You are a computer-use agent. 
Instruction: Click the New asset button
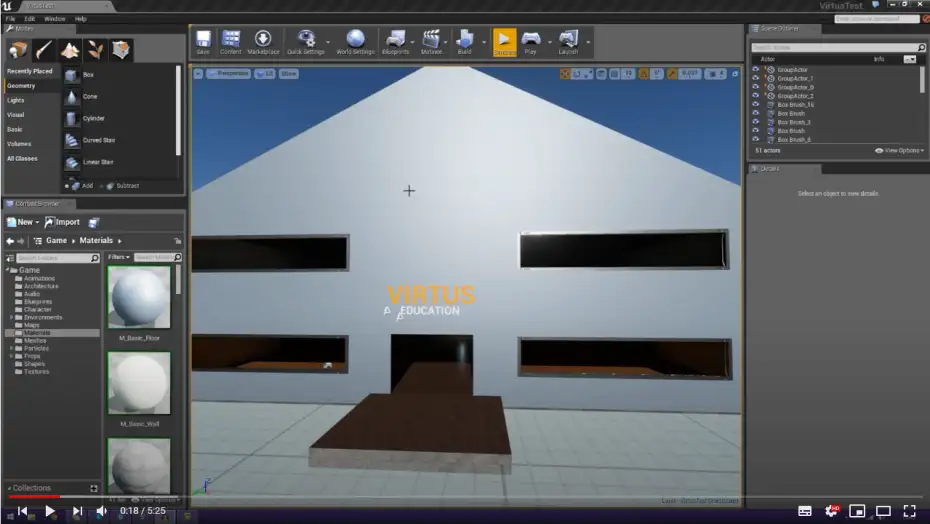point(23,223)
